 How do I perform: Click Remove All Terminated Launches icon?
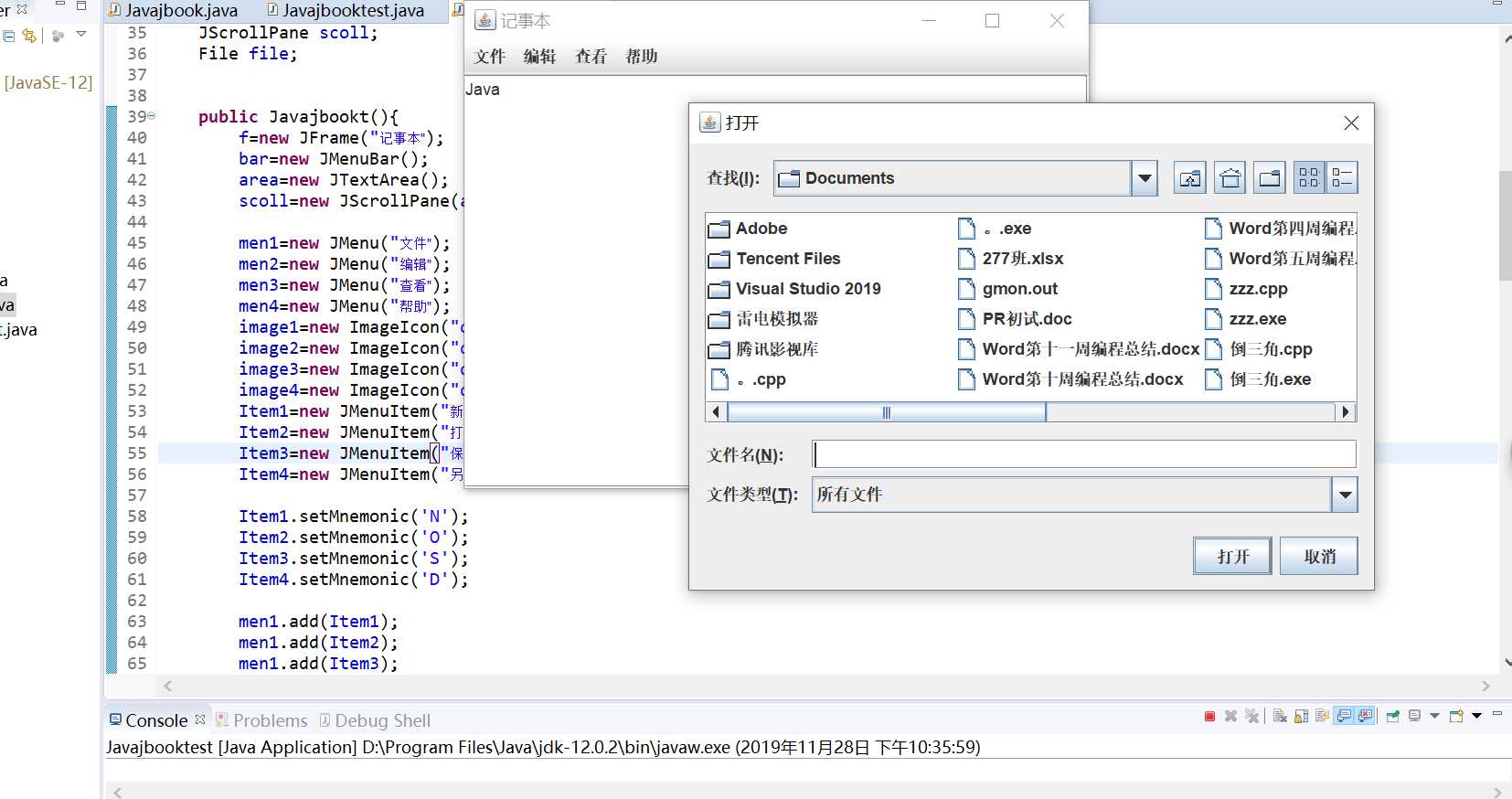click(1251, 717)
